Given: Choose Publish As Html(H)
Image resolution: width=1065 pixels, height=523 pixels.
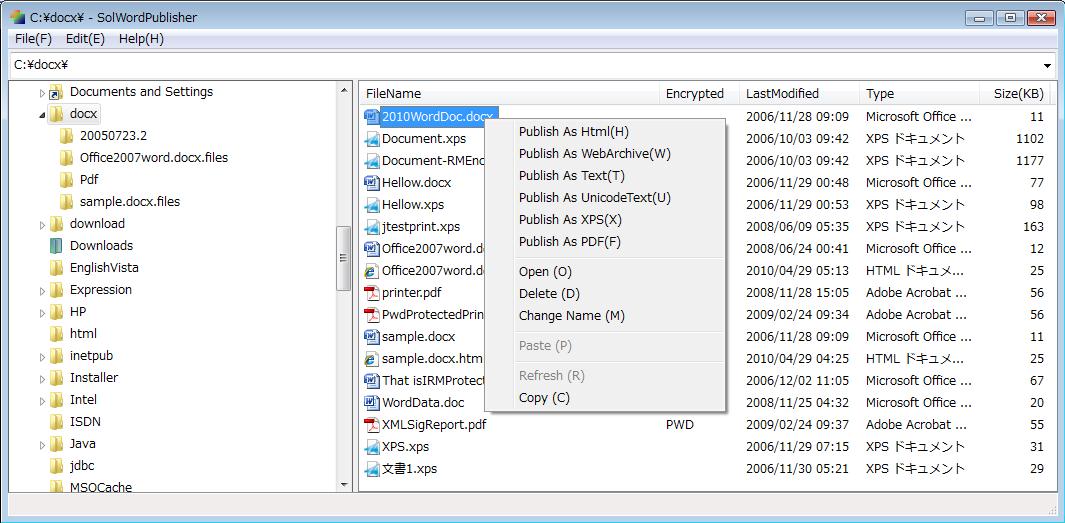Looking at the screenshot, I should [x=605, y=132].
